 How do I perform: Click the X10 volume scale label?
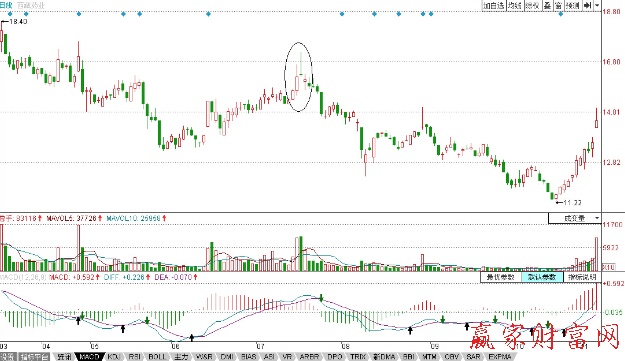click(x=608, y=267)
